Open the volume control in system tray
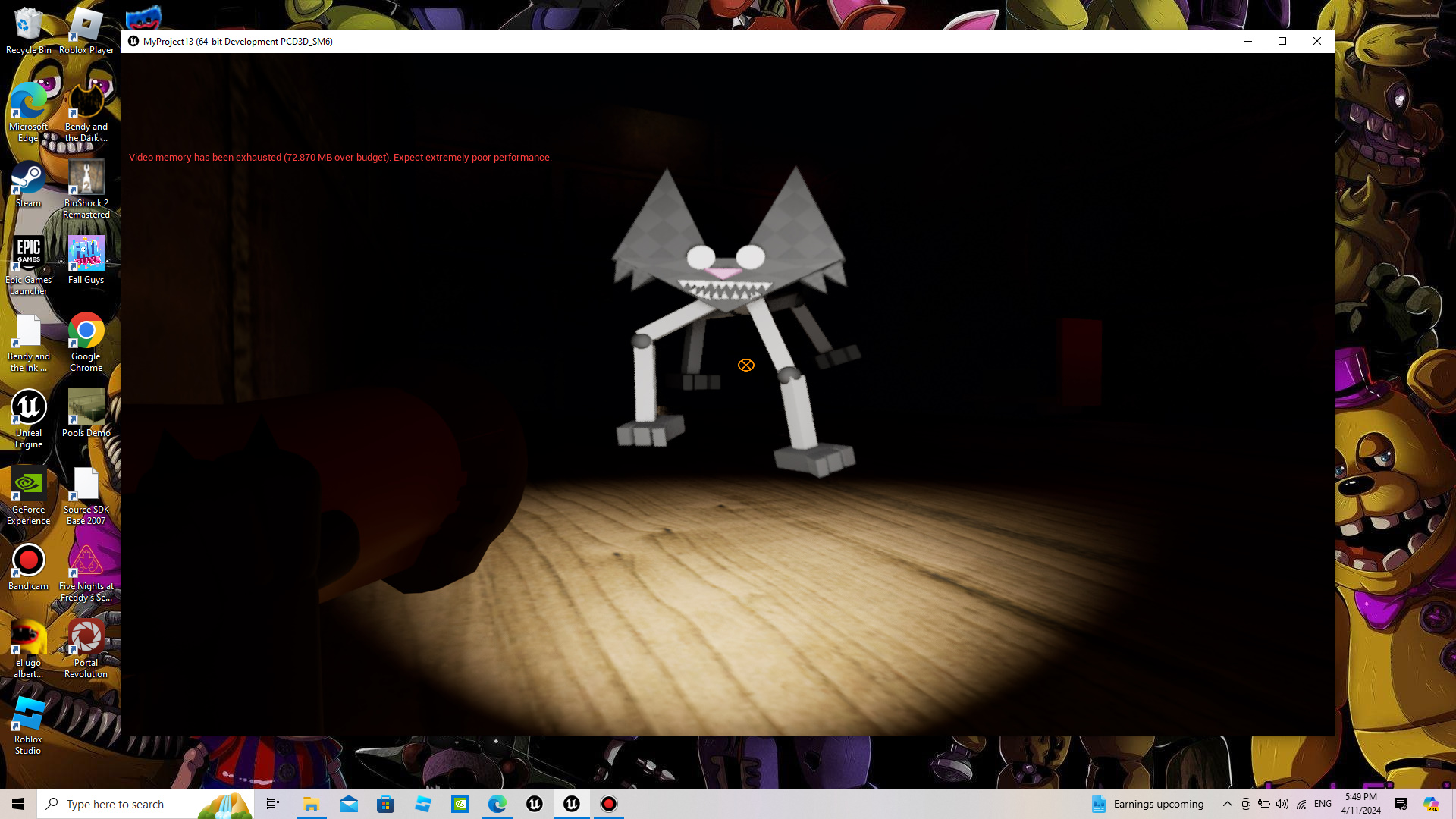Viewport: 1456px width, 819px height. 1282,804
